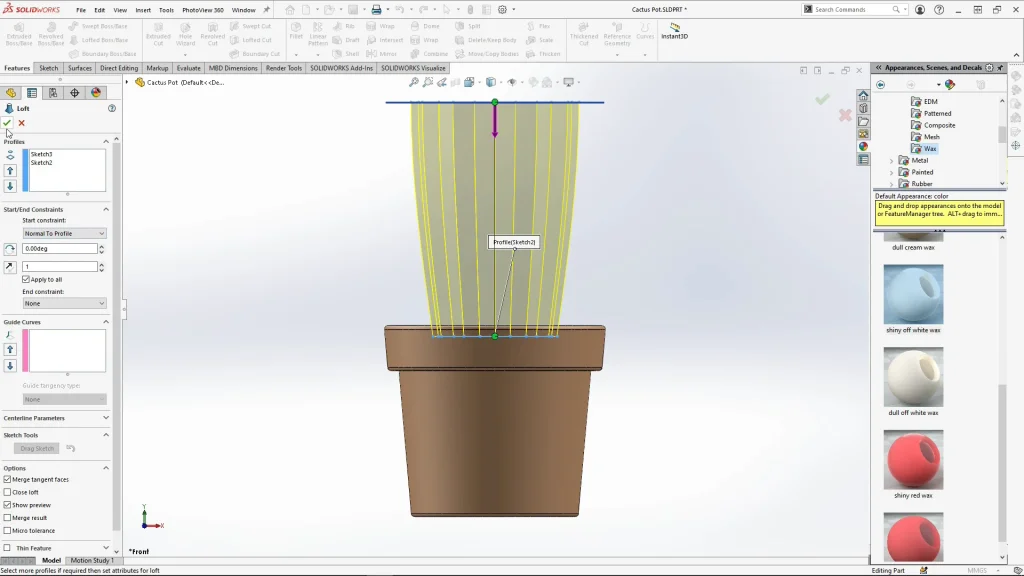This screenshot has width=1024, height=576.
Task: Pick the shiny red wax appearance swatch
Action: 913,460
